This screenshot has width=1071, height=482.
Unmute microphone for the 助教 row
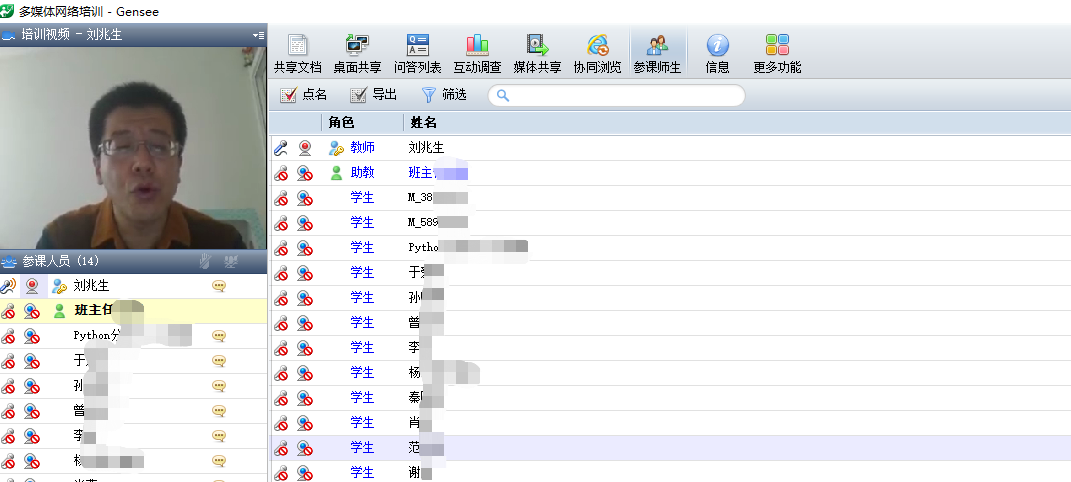[x=281, y=173]
